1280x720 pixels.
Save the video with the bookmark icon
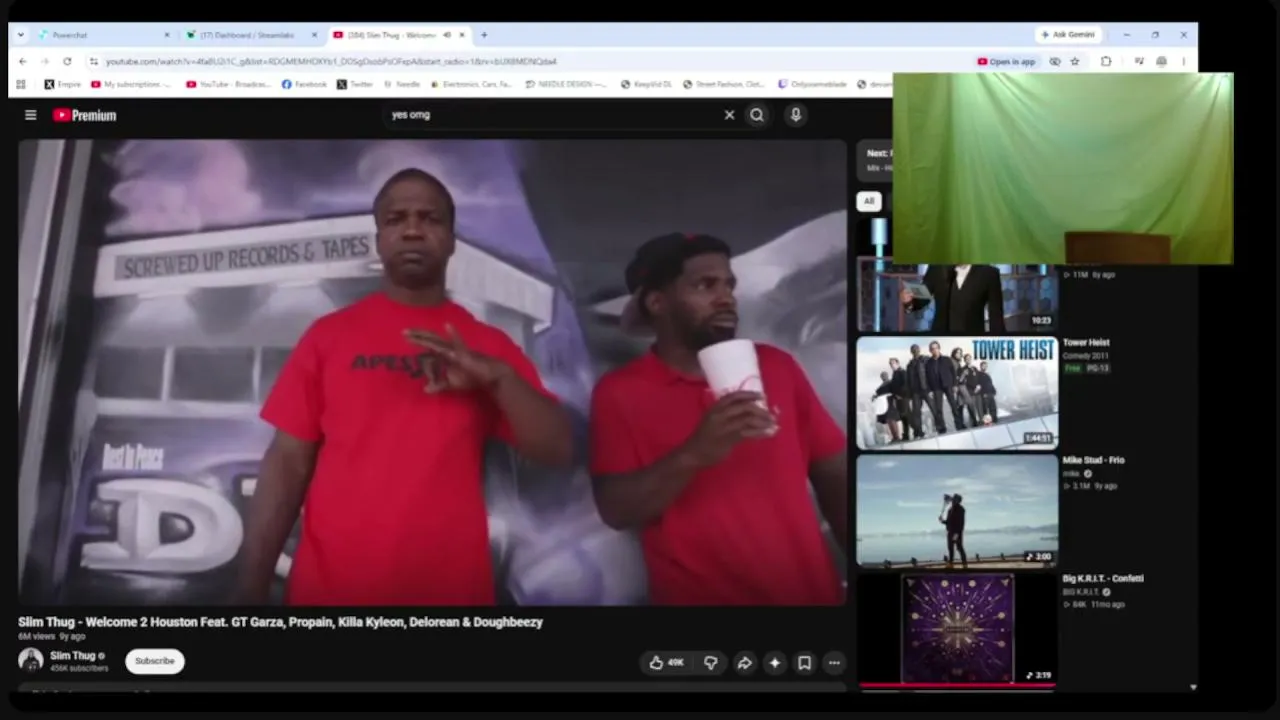(804, 662)
